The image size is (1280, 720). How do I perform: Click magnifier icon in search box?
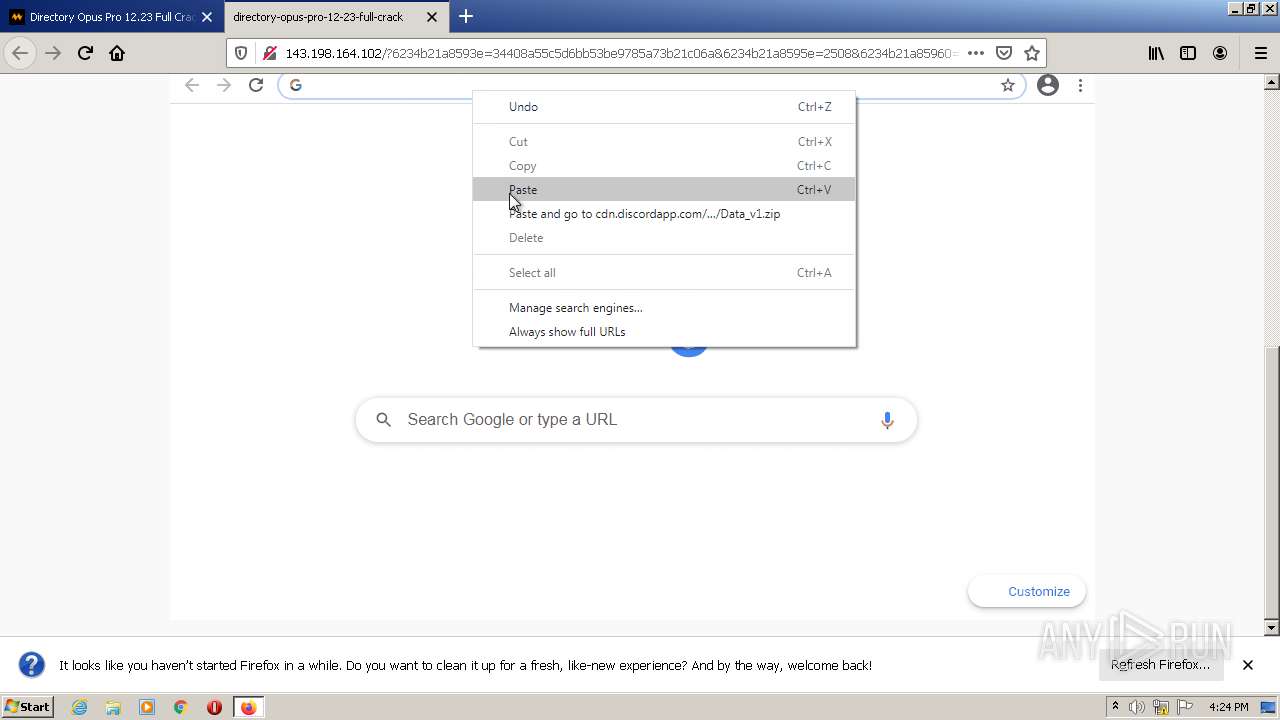[x=383, y=420]
